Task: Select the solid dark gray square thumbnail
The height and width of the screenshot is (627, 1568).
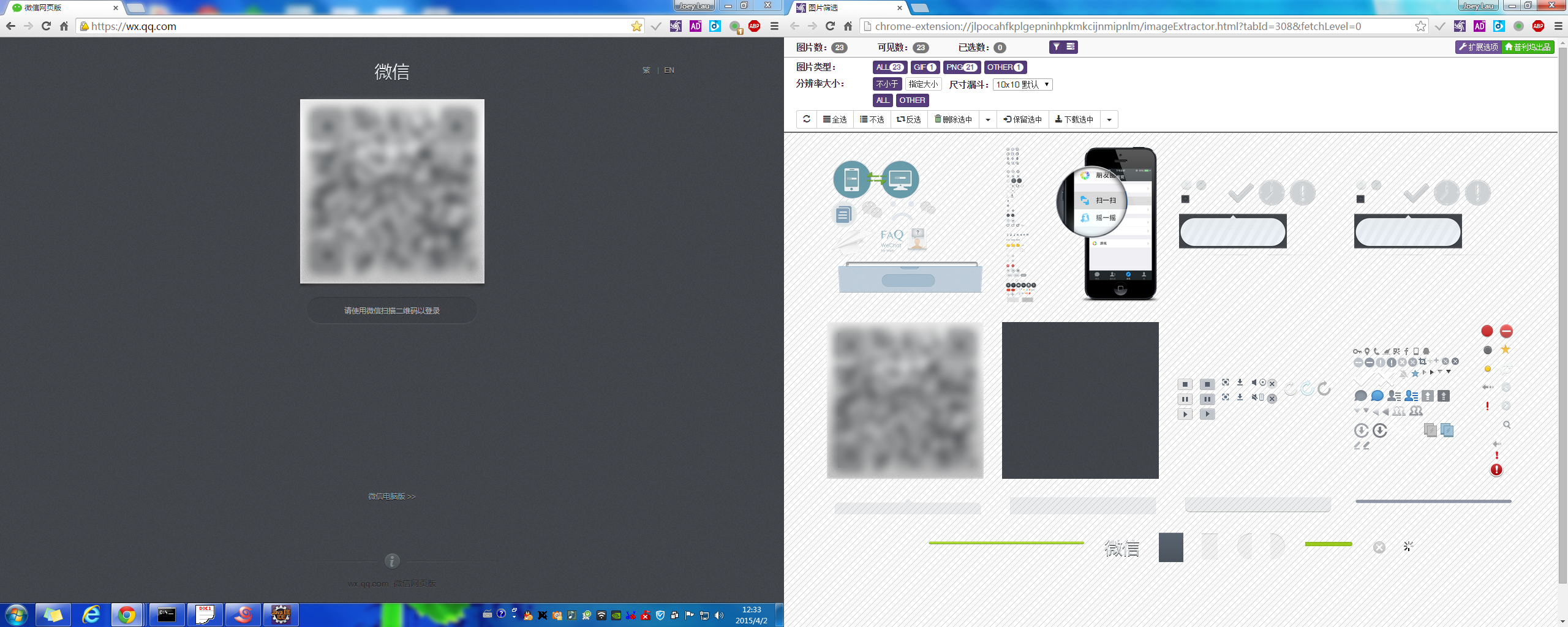Action: click(1080, 400)
